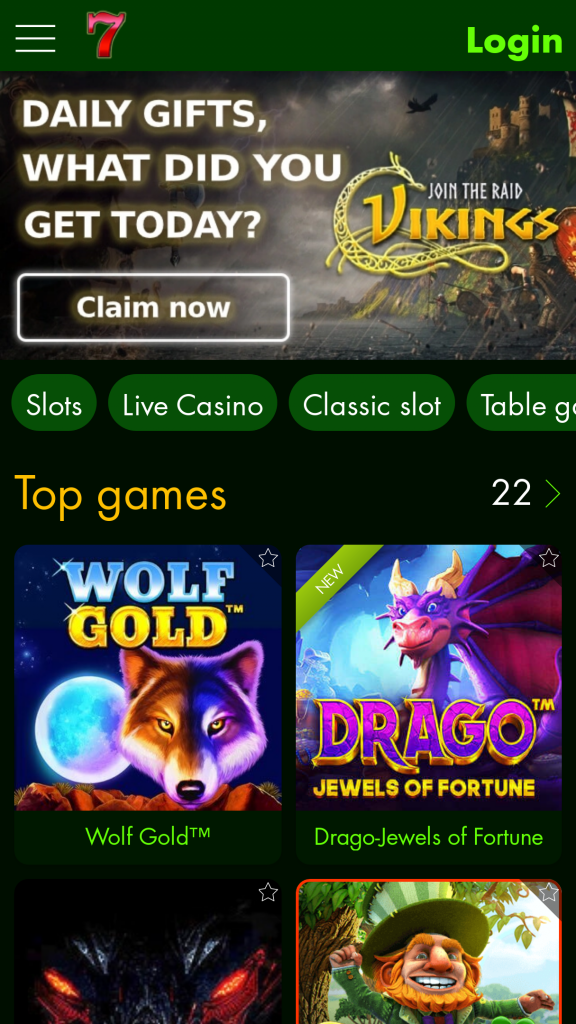This screenshot has height=1024, width=576.
Task: Open the Table games category
Action: tap(521, 403)
